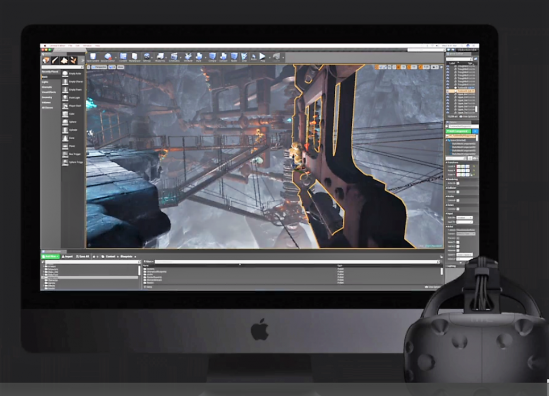
Task: Click the green Add New button
Action: (x=50, y=257)
